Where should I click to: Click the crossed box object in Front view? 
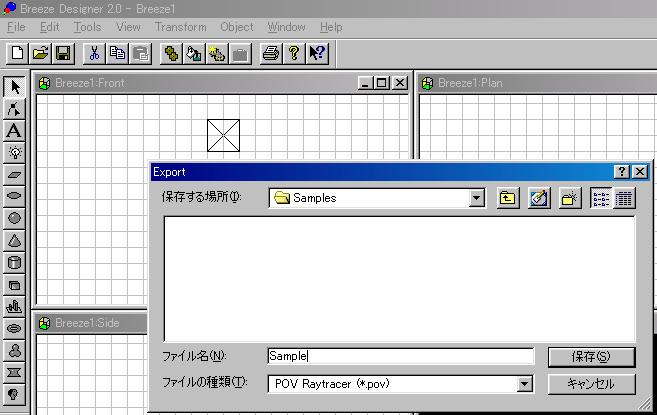tap(223, 135)
